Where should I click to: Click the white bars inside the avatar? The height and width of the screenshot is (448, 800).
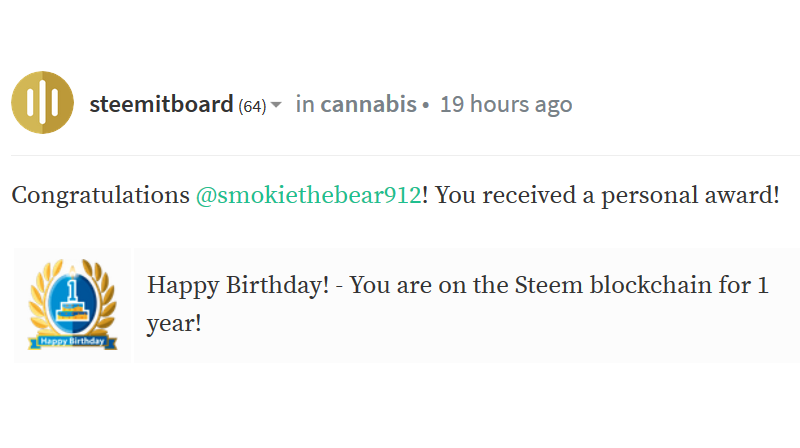42,103
